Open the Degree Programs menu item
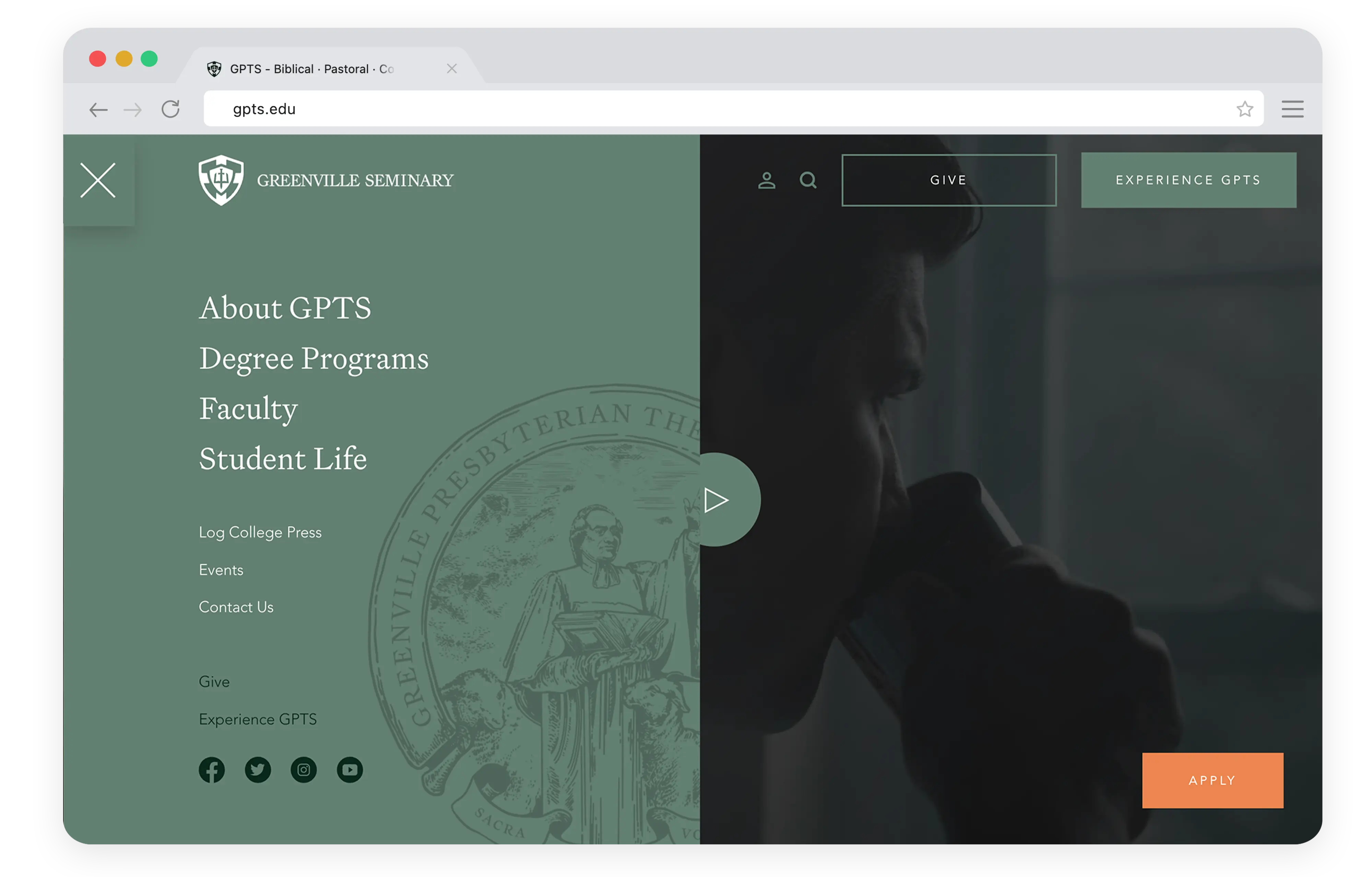The width and height of the screenshot is (1372, 877). pyautogui.click(x=314, y=359)
